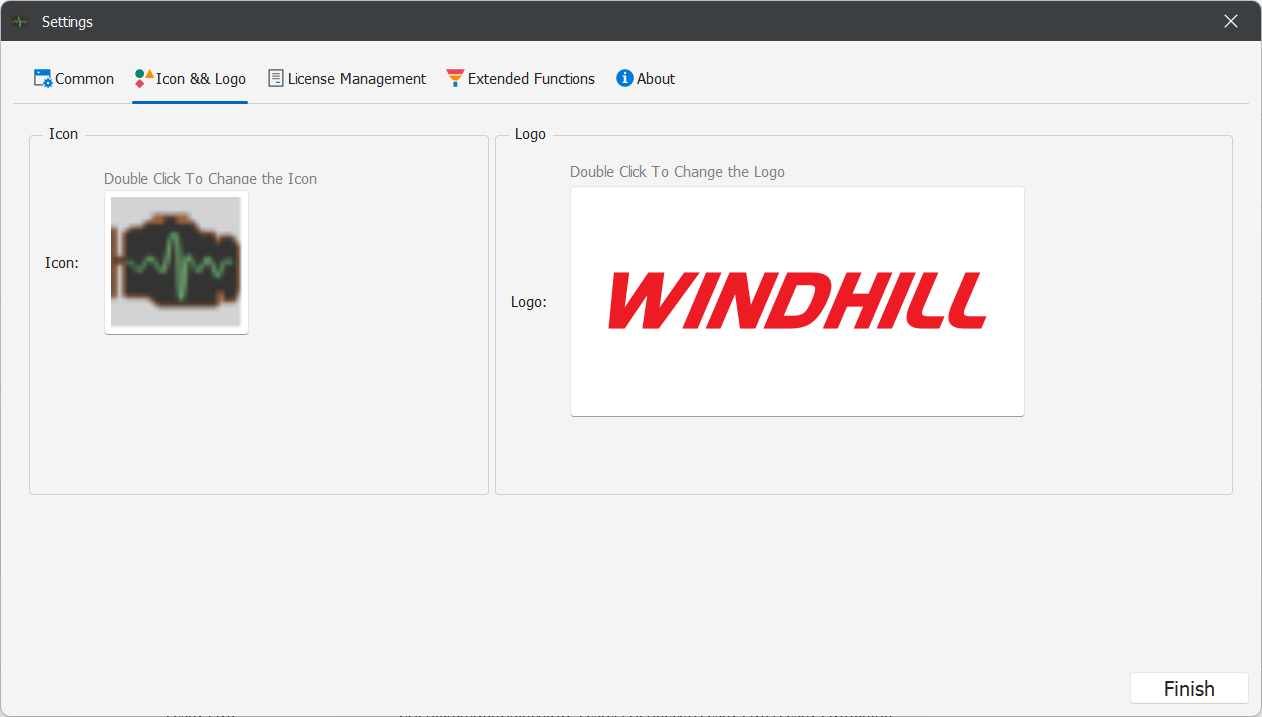
Task: Click the 'Icon:' field label
Action: (x=62, y=263)
